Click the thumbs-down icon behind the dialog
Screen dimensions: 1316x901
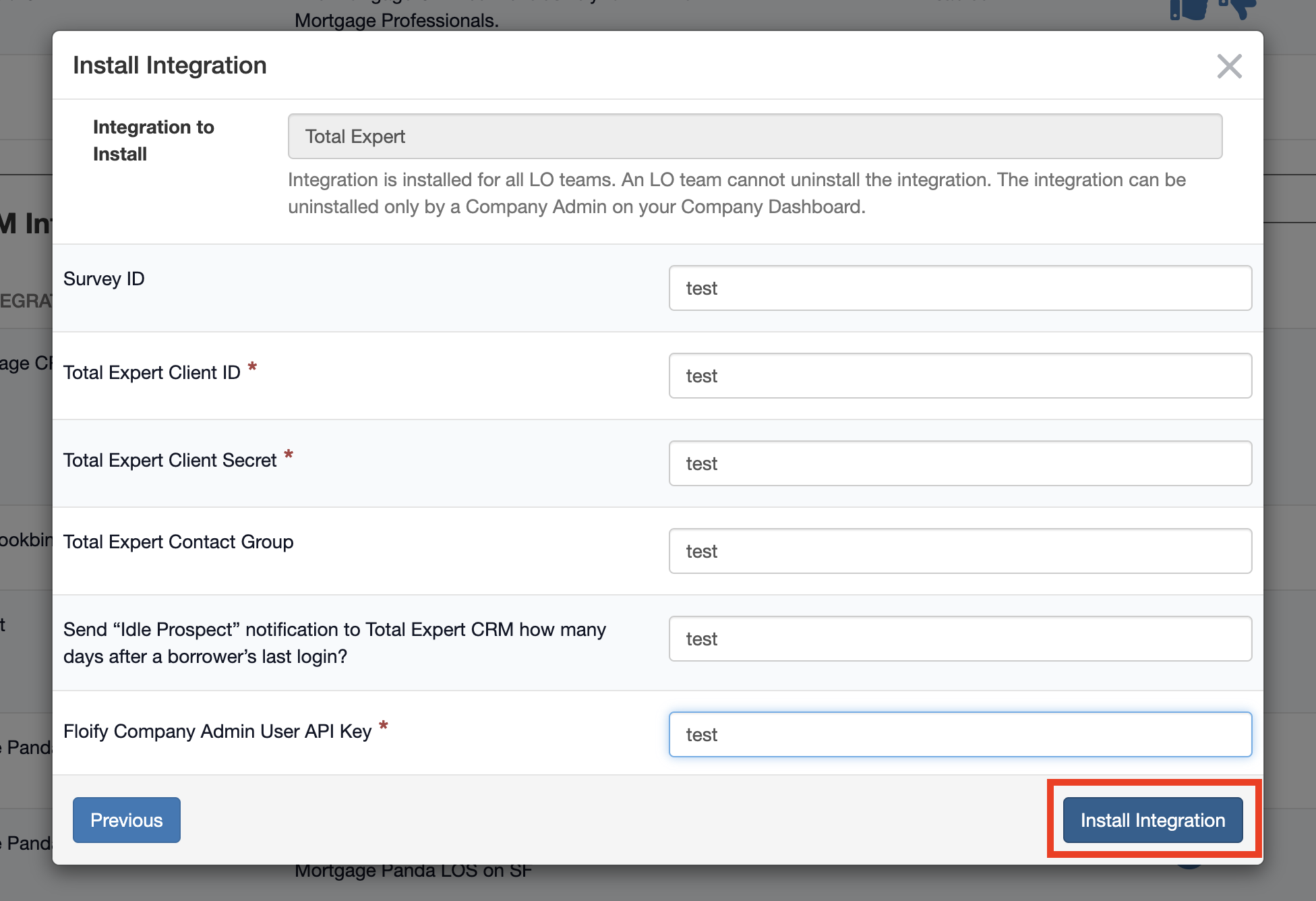(1238, 9)
